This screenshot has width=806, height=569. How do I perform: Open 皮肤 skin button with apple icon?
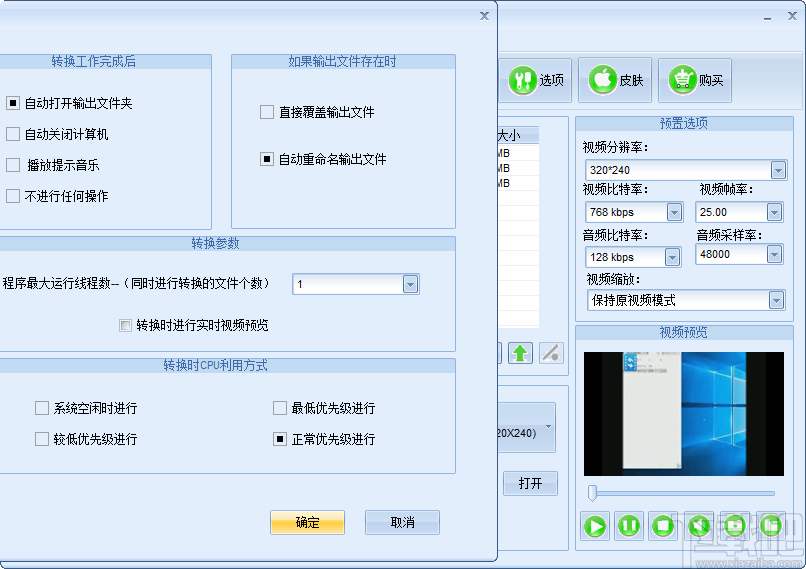[615, 80]
